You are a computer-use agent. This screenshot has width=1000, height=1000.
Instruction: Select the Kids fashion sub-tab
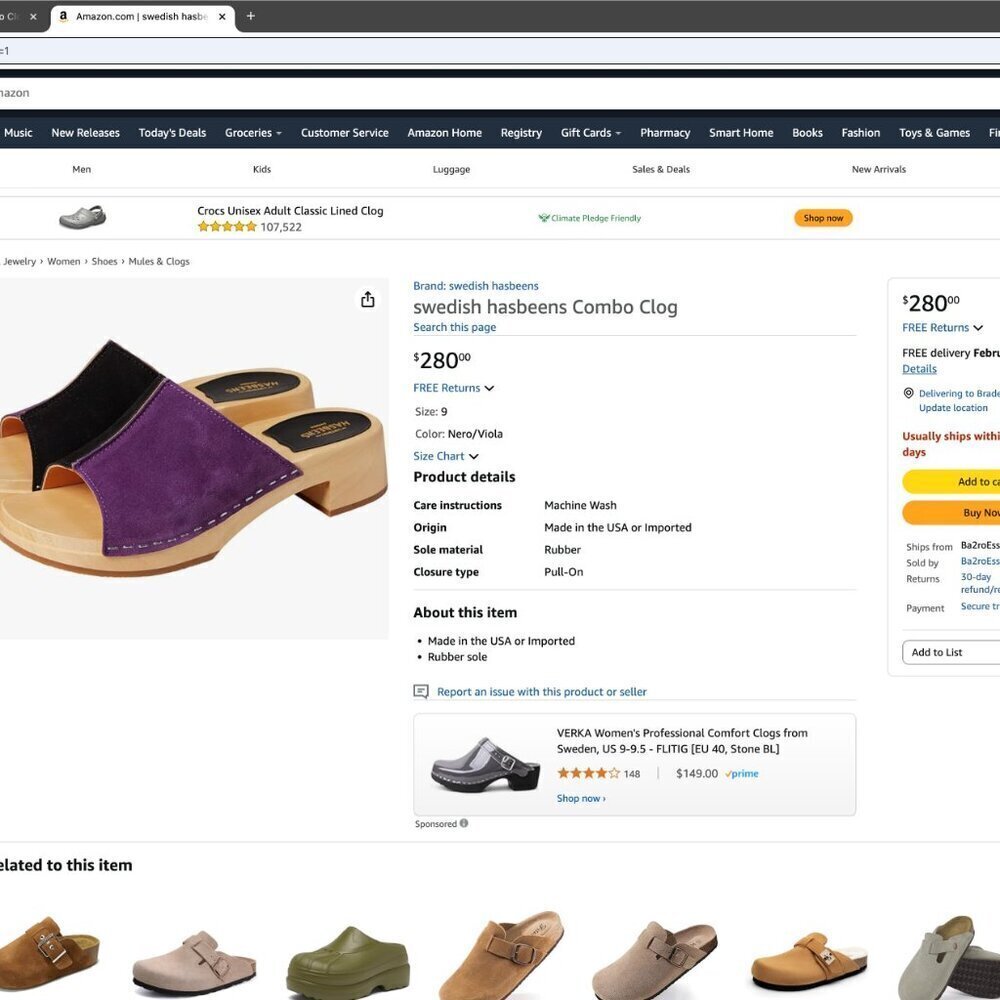[x=261, y=169]
